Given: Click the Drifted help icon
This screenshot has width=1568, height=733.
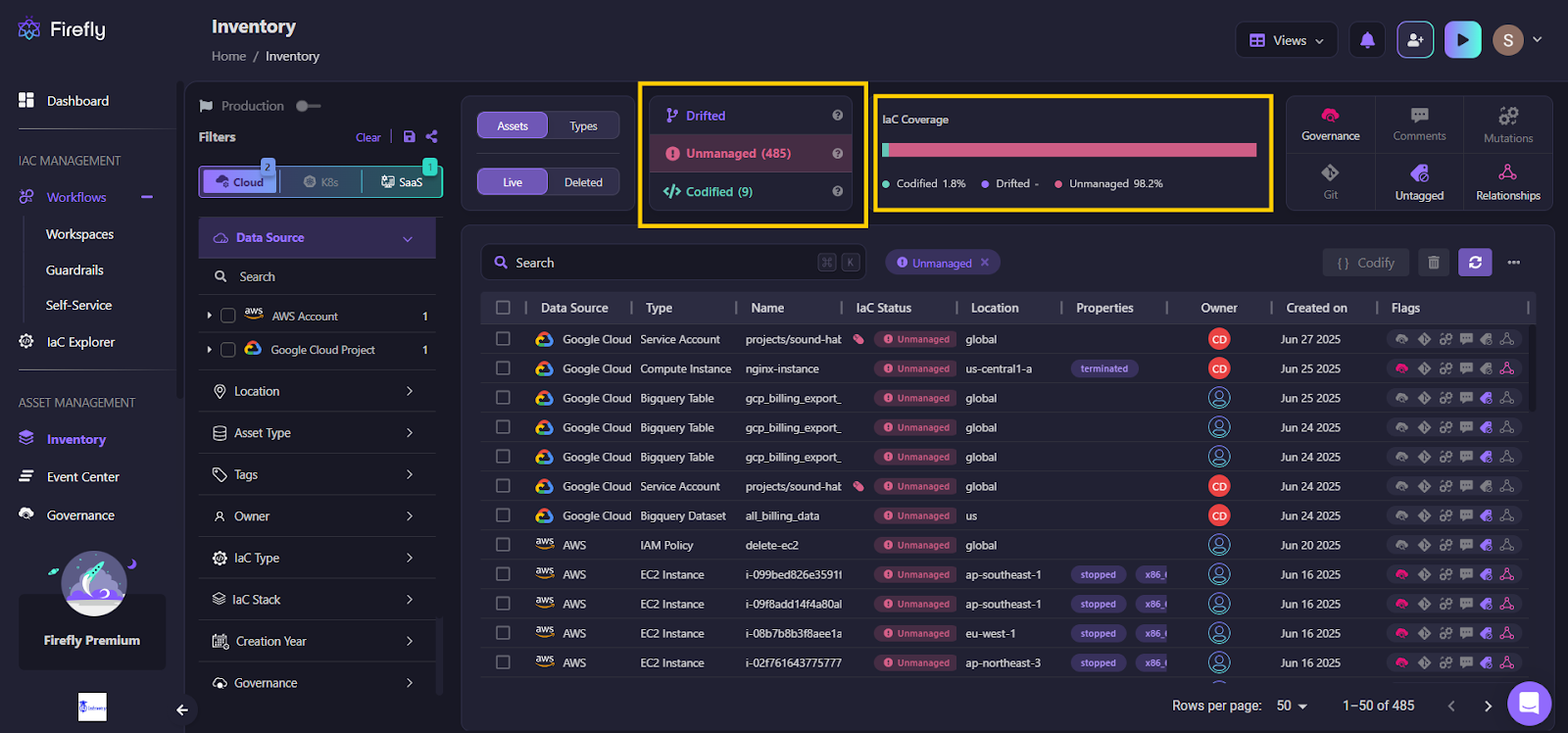Looking at the screenshot, I should (x=838, y=116).
